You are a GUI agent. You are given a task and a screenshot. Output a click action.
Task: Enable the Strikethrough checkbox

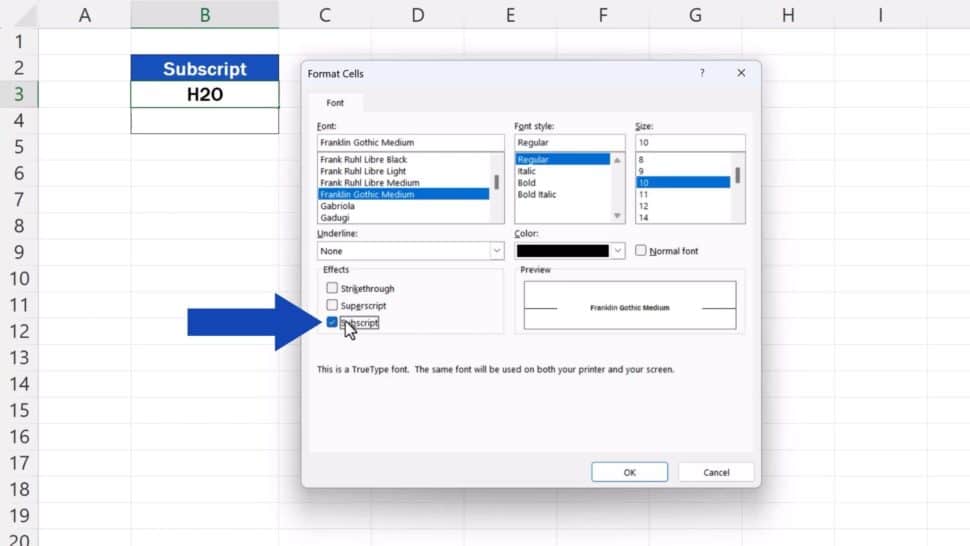332,288
